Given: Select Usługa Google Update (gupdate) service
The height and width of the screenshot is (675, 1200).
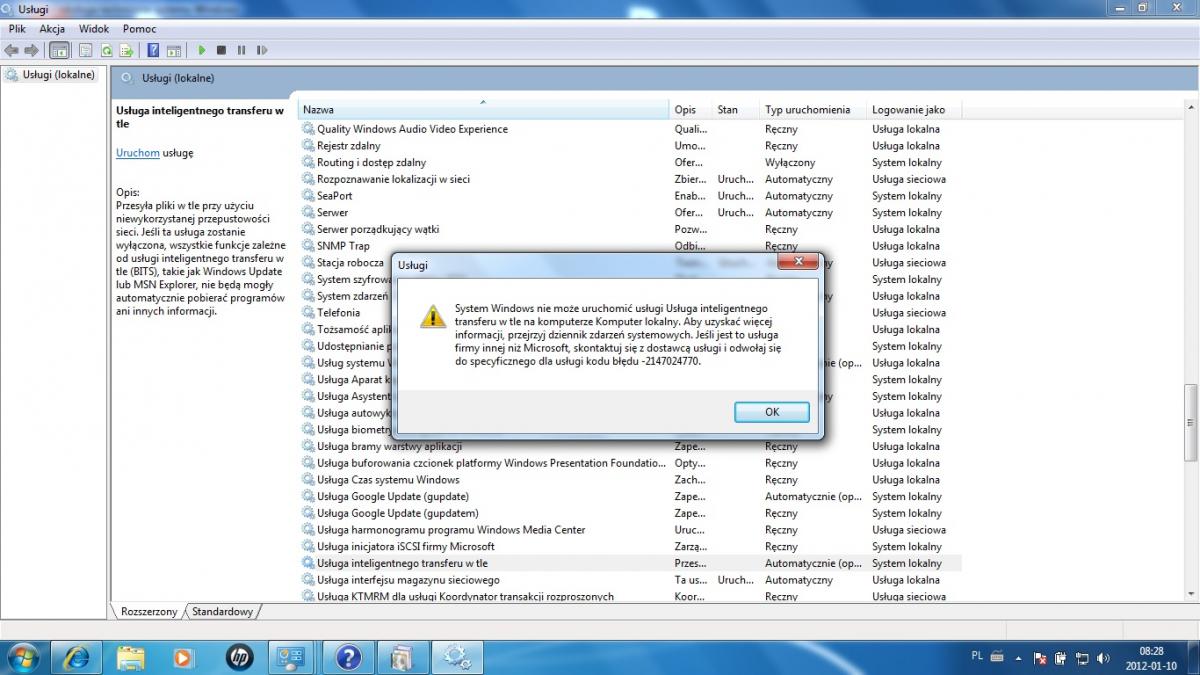Looking at the screenshot, I should 630,496.
